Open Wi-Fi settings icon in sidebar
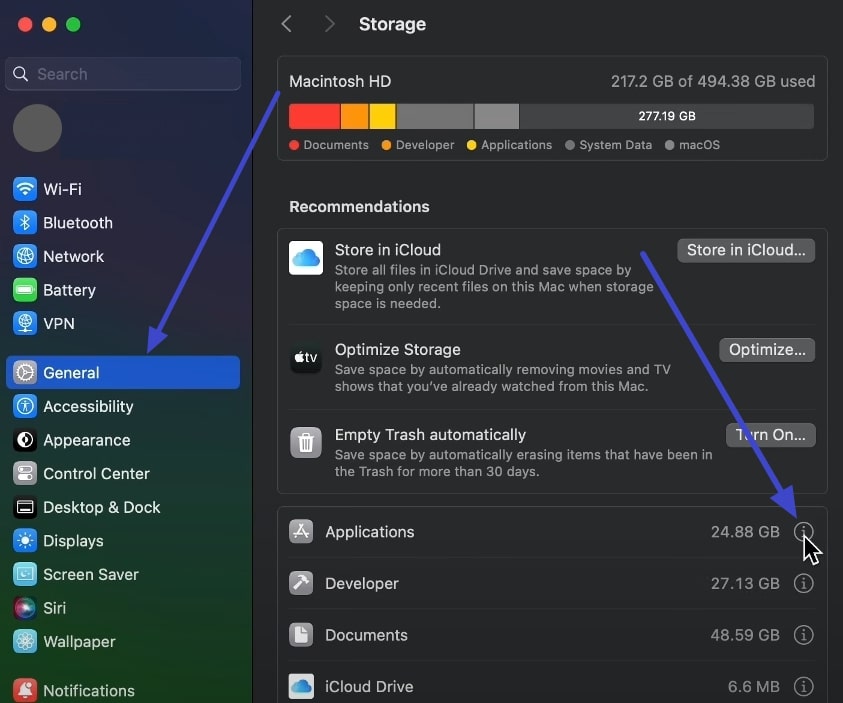This screenshot has width=843, height=703. [x=25, y=189]
